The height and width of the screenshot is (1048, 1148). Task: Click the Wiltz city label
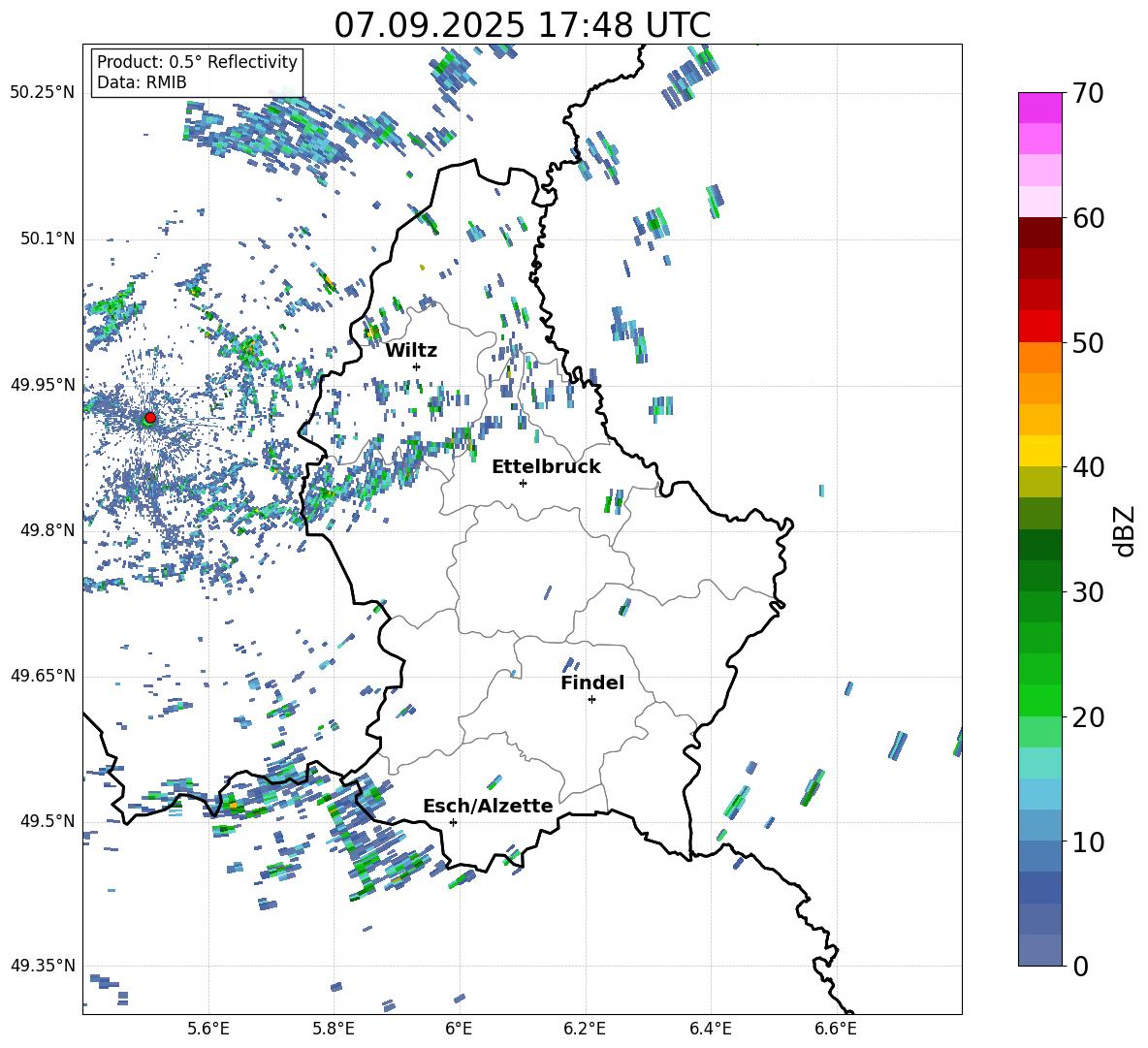click(411, 351)
